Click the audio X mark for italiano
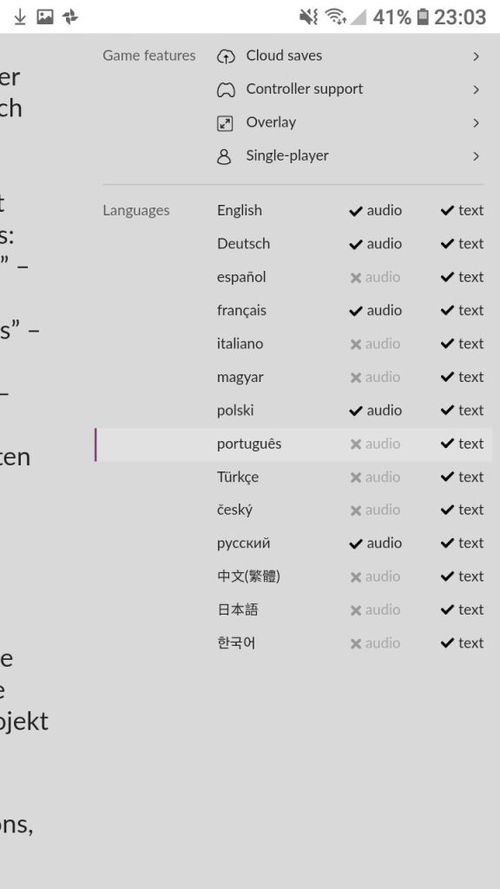This screenshot has height=889, width=500. [x=355, y=344]
